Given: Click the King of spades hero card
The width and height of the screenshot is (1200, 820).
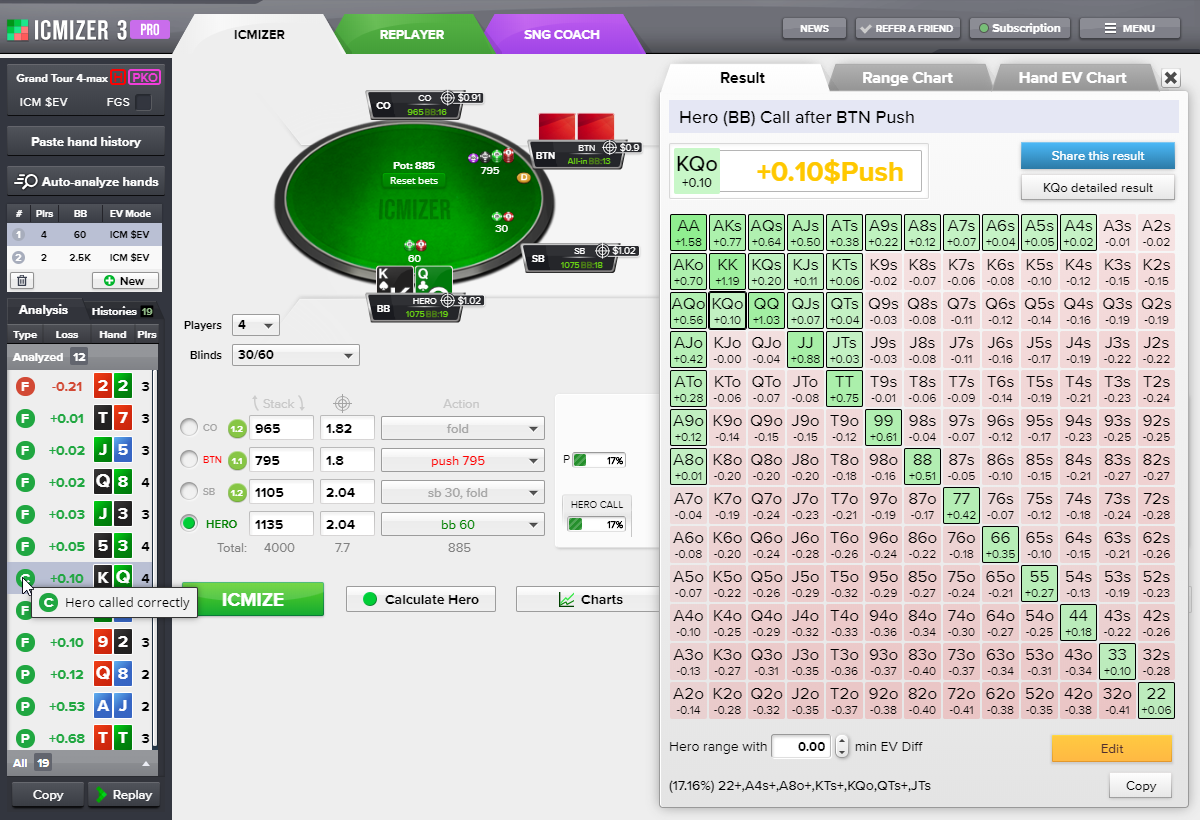Looking at the screenshot, I should coord(394,282).
